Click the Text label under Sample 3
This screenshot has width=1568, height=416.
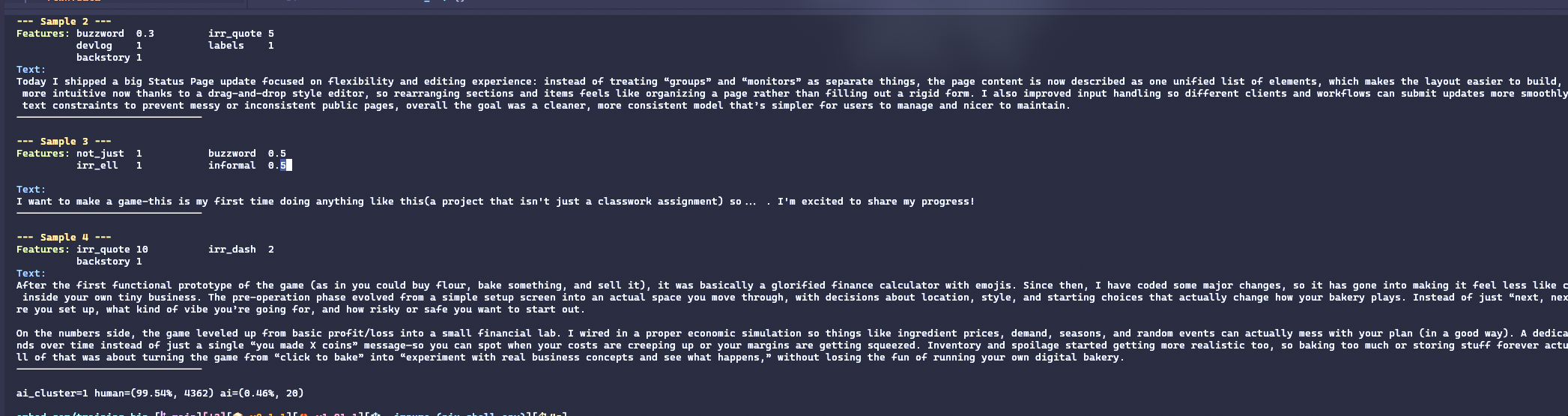tap(31, 190)
